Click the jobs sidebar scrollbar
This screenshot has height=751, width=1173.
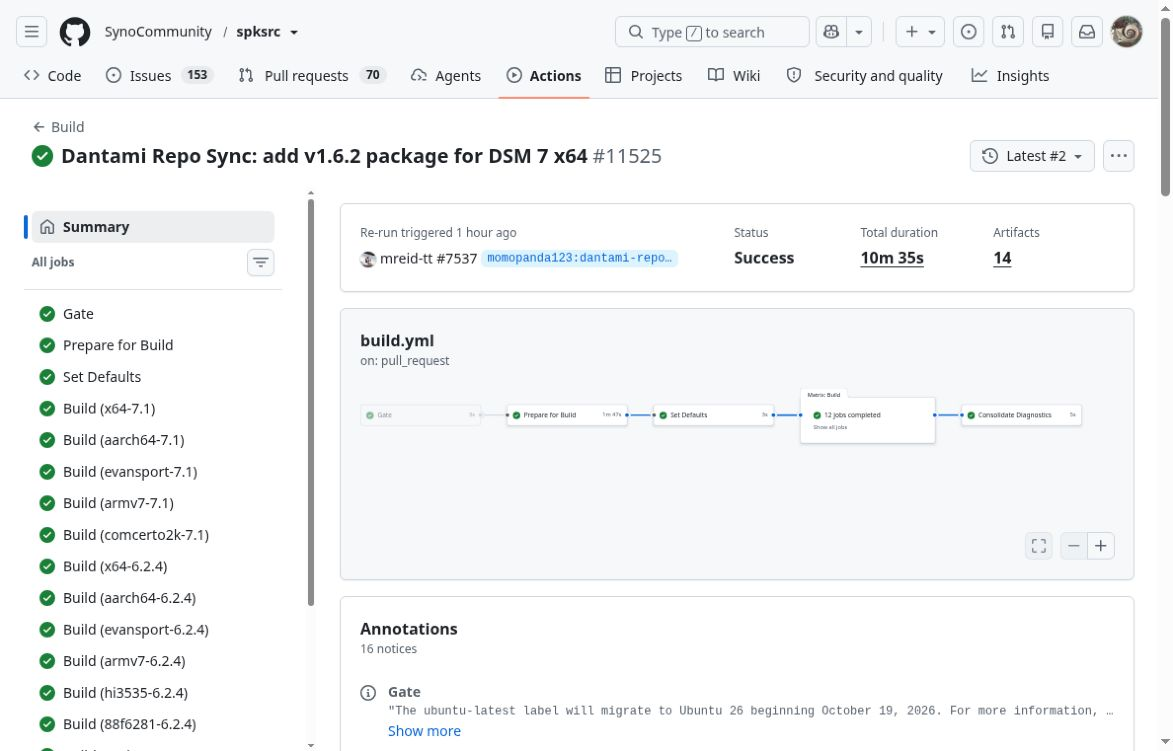click(x=310, y=402)
